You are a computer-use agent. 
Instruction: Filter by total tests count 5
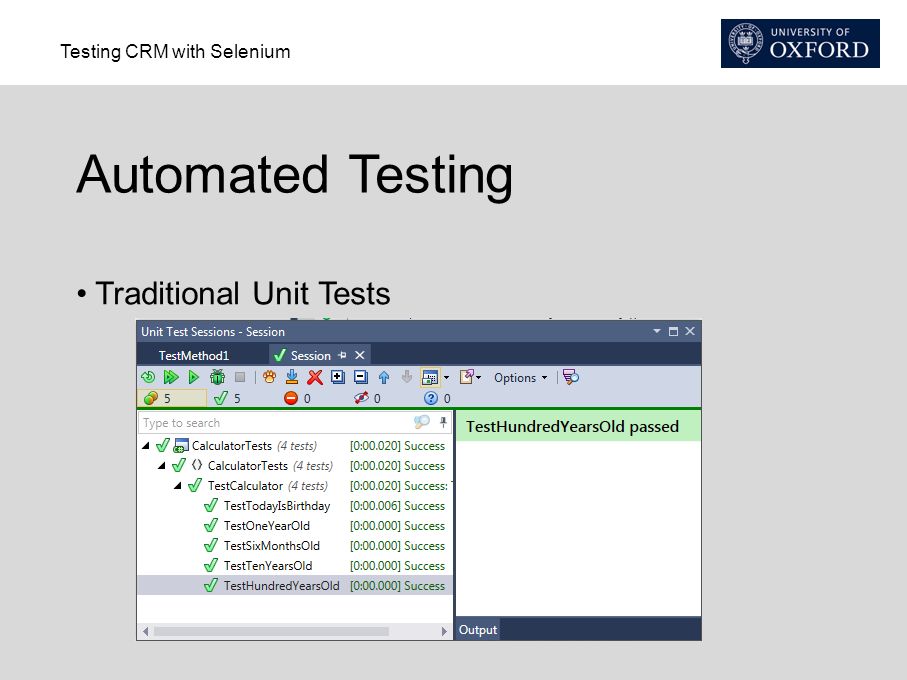[172, 398]
